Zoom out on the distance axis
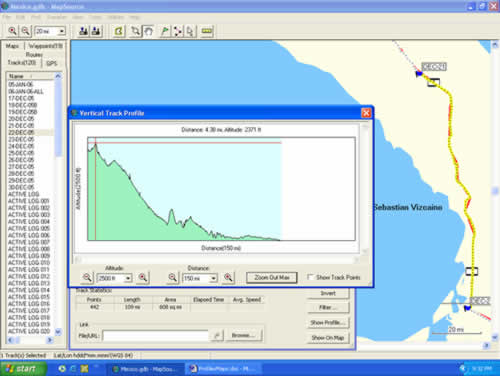This screenshot has height=376, width=500. click(x=172, y=277)
